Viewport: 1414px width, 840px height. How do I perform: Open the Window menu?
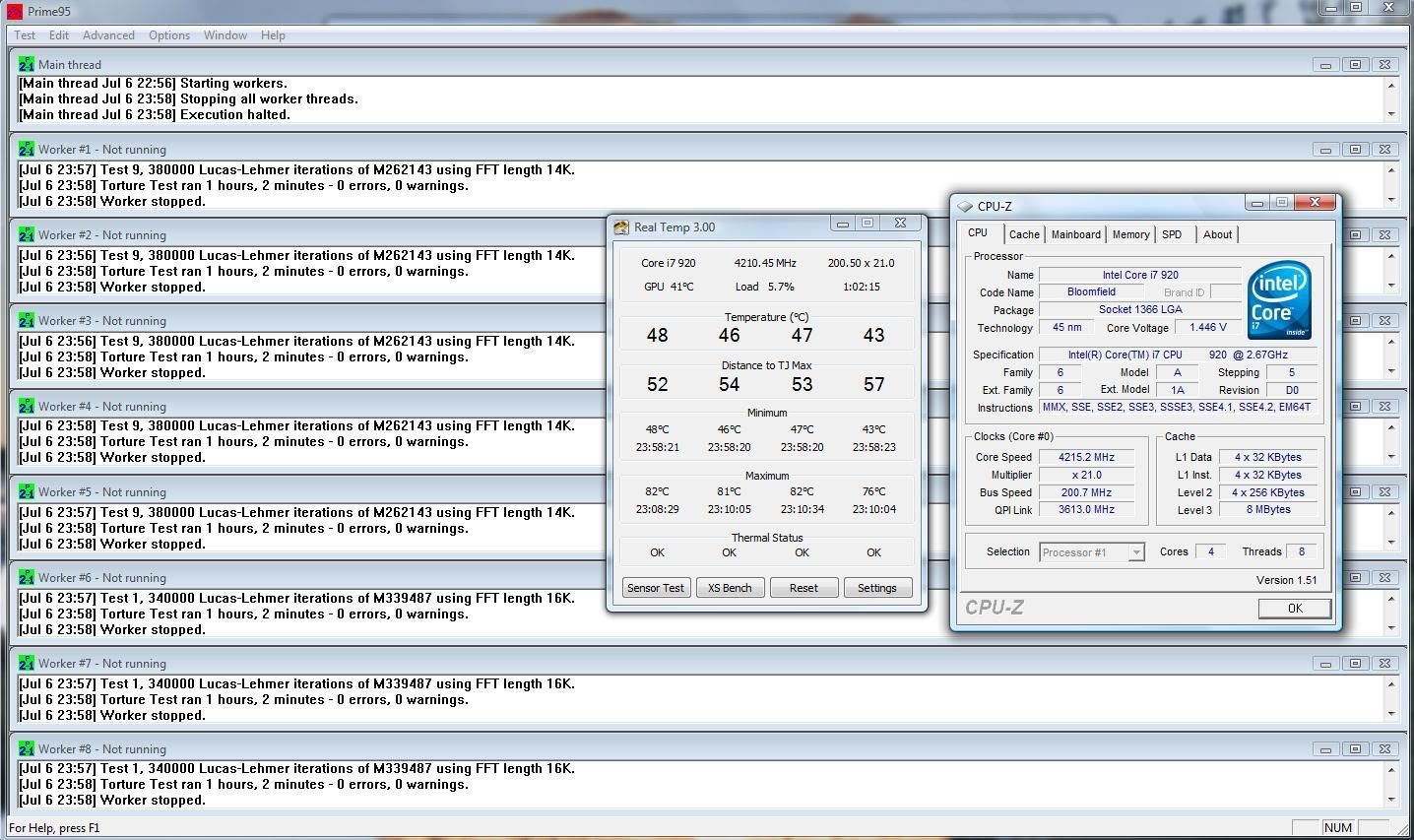(x=225, y=35)
